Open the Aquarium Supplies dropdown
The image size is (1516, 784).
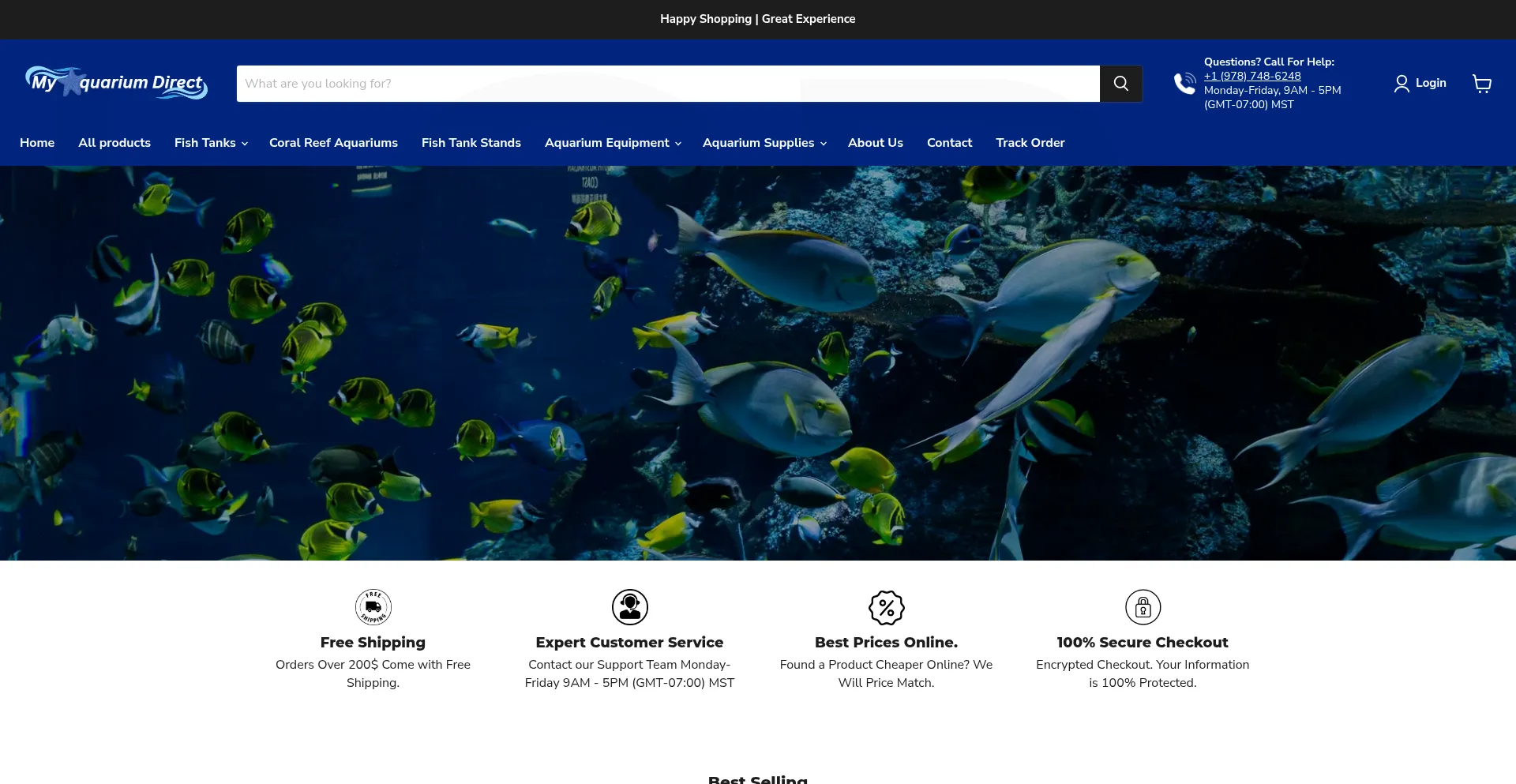tap(764, 143)
